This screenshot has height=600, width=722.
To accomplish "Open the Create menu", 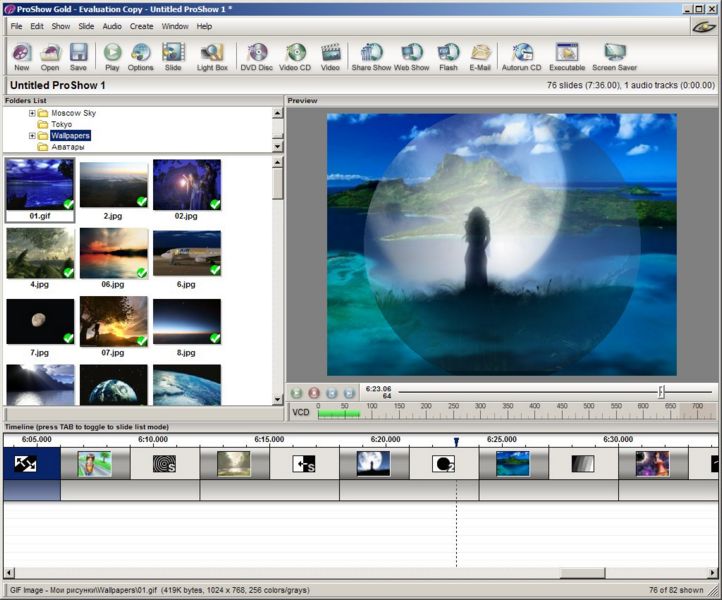I will coord(141,26).
